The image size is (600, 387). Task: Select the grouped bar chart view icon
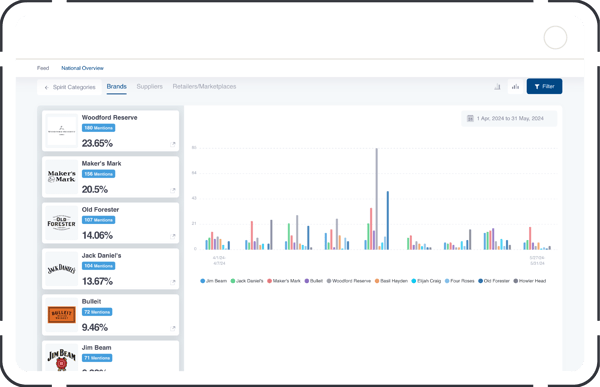pos(515,87)
